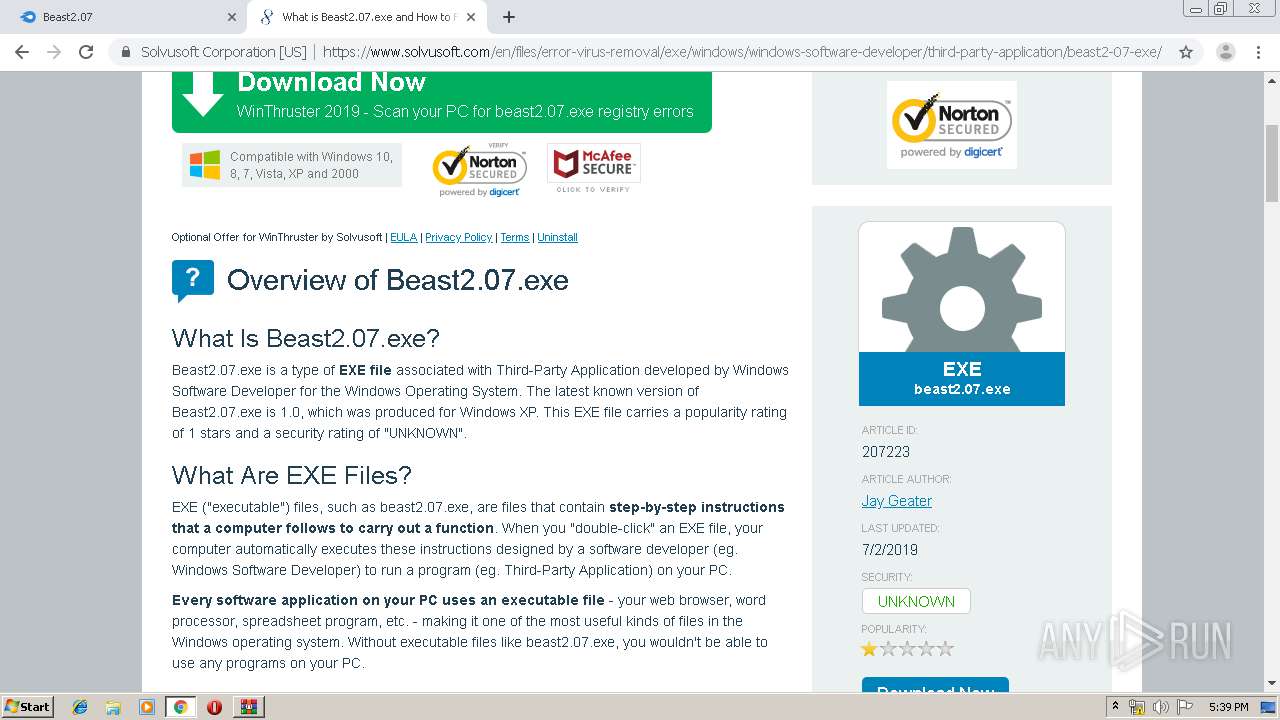Open the EULA link
Screen dimensions: 1280x720
403,237
